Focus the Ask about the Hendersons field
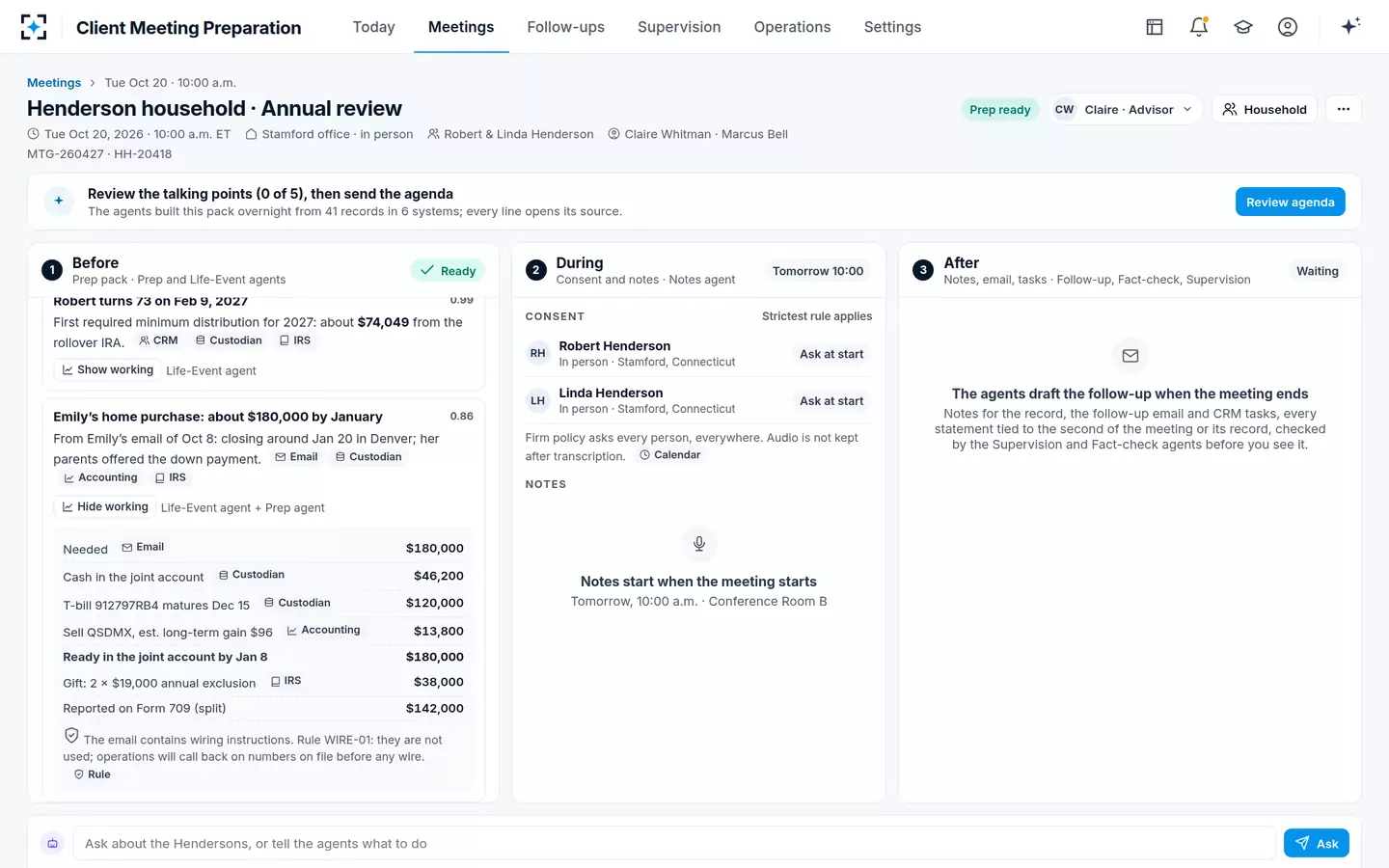Image resolution: width=1389 pixels, height=868 pixels. coord(674,843)
